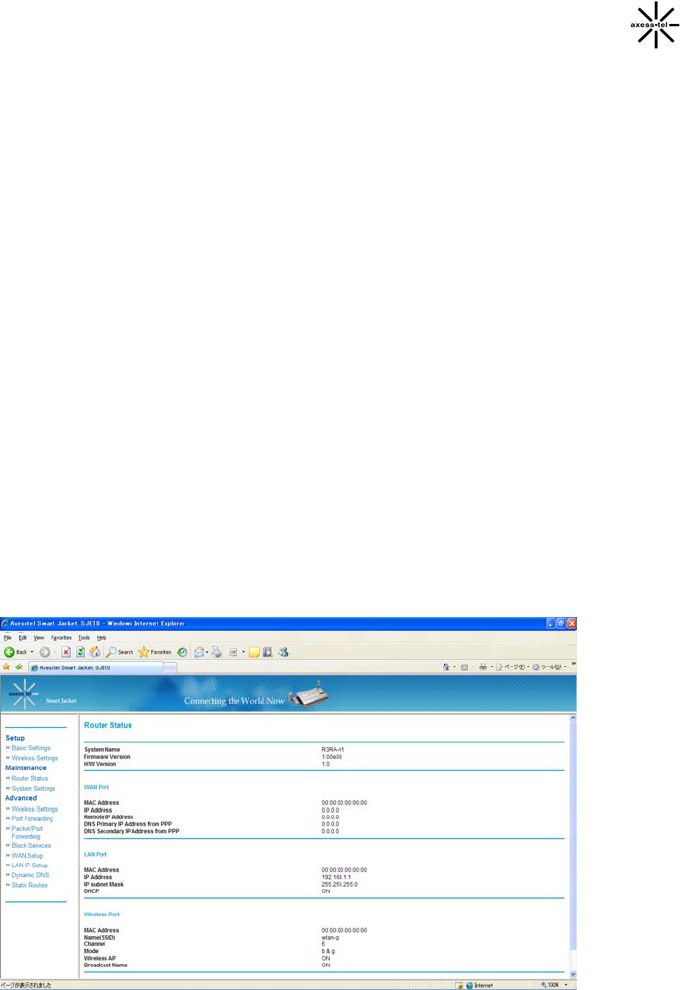Click the command bar Feeds icon
This screenshot has width=680, height=990.
(x=464, y=667)
